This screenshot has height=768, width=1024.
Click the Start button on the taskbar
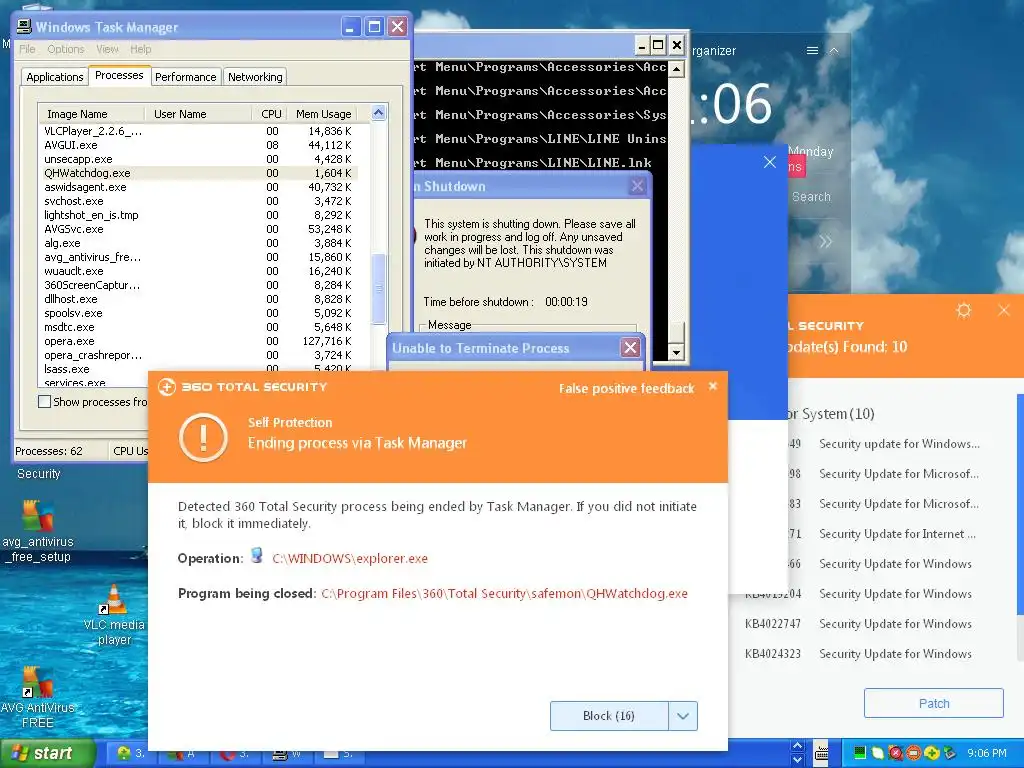pyautogui.click(x=47, y=753)
